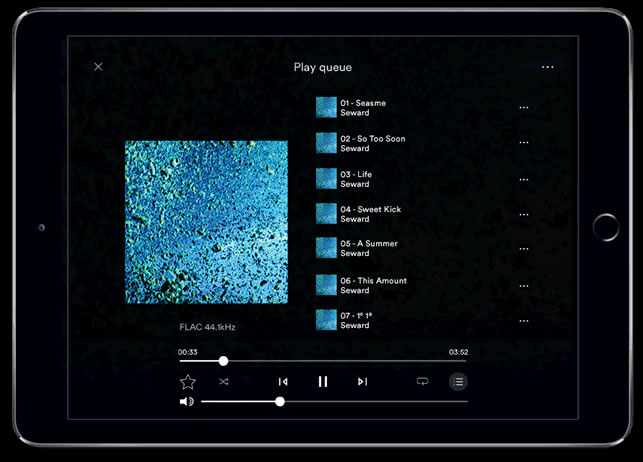Open options for 01 - Seasme
The image size is (643, 462).
point(524,107)
